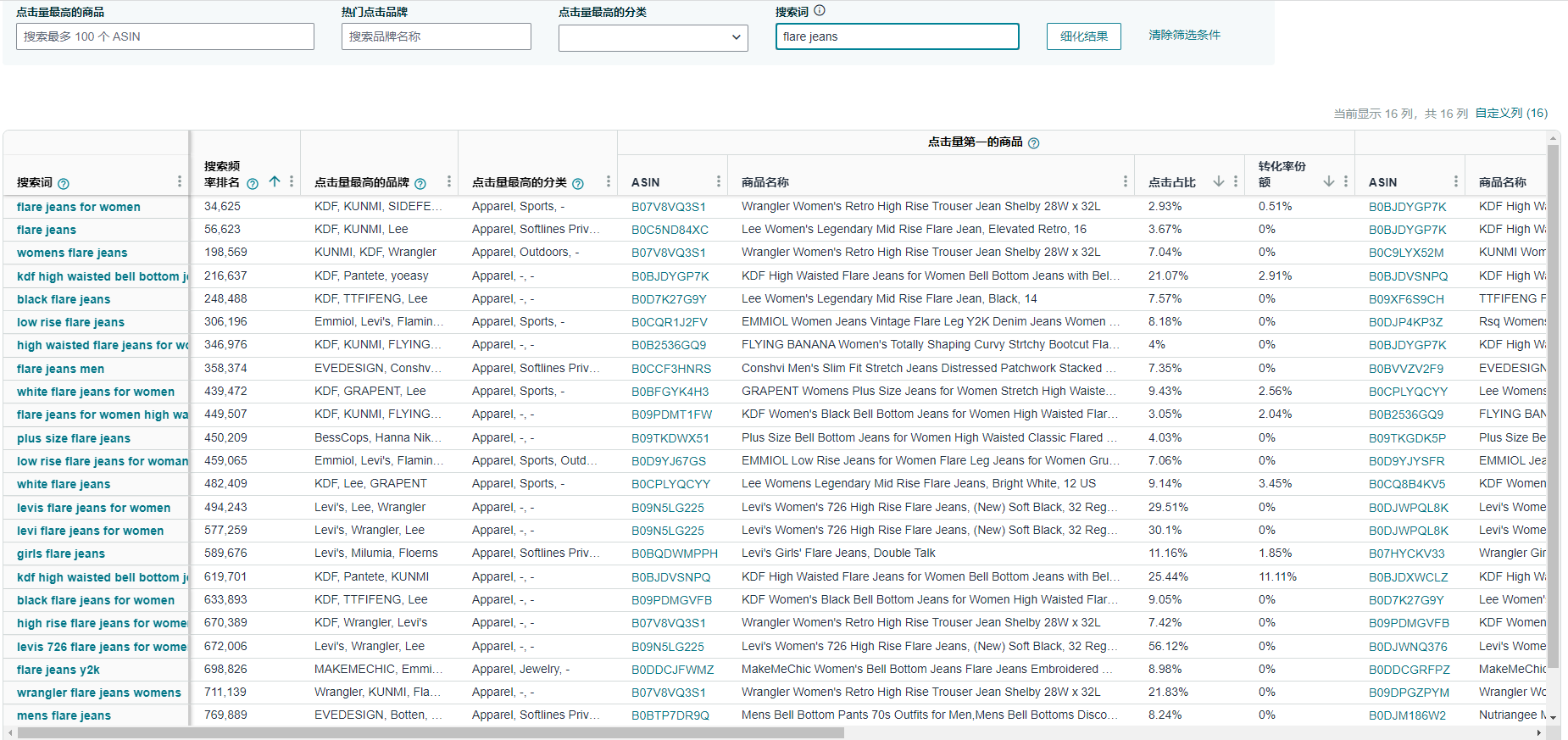The height and width of the screenshot is (740, 1568).
Task: Select conversion share value 11.11%
Action: (1277, 576)
